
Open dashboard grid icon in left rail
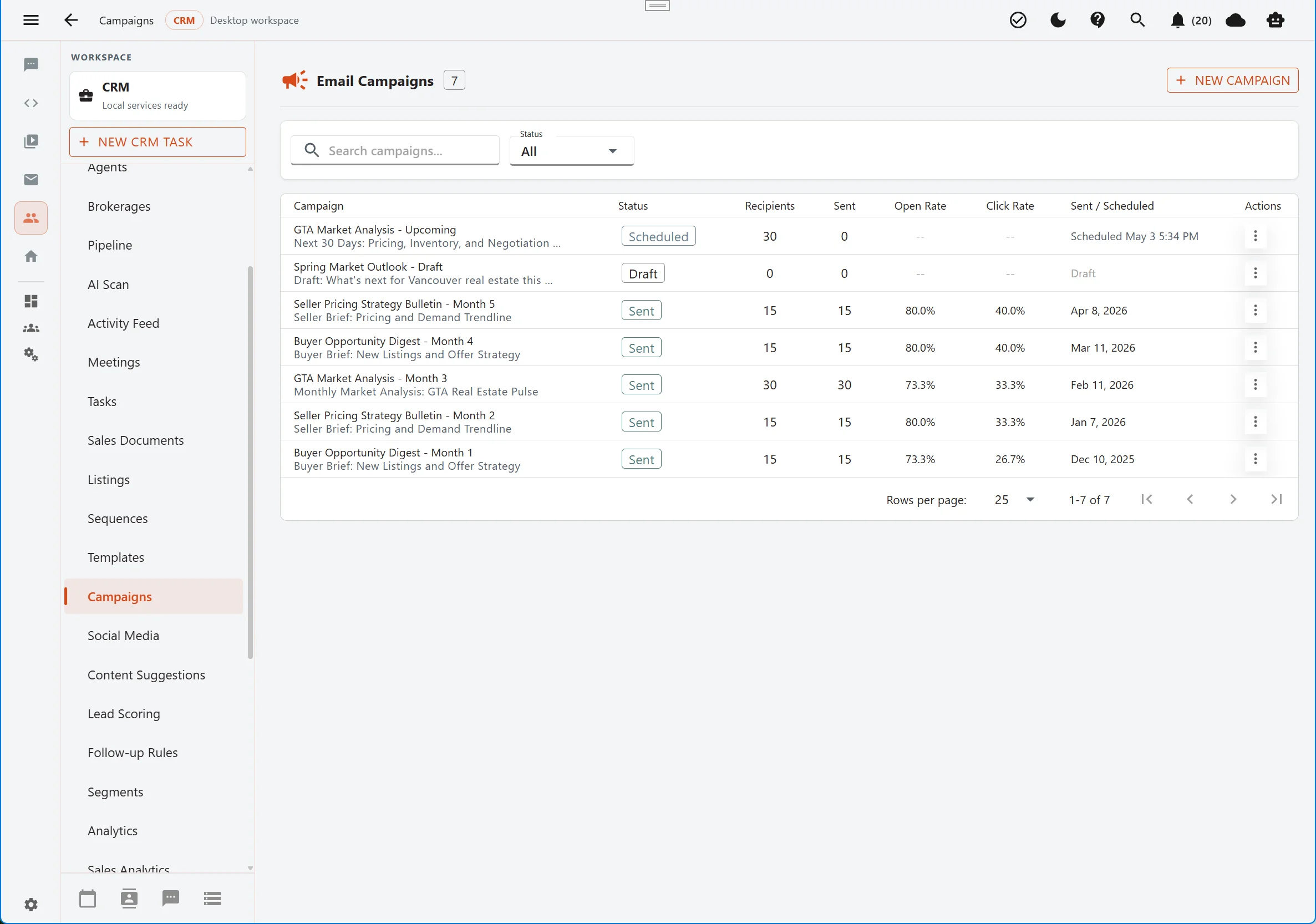pyautogui.click(x=31, y=301)
